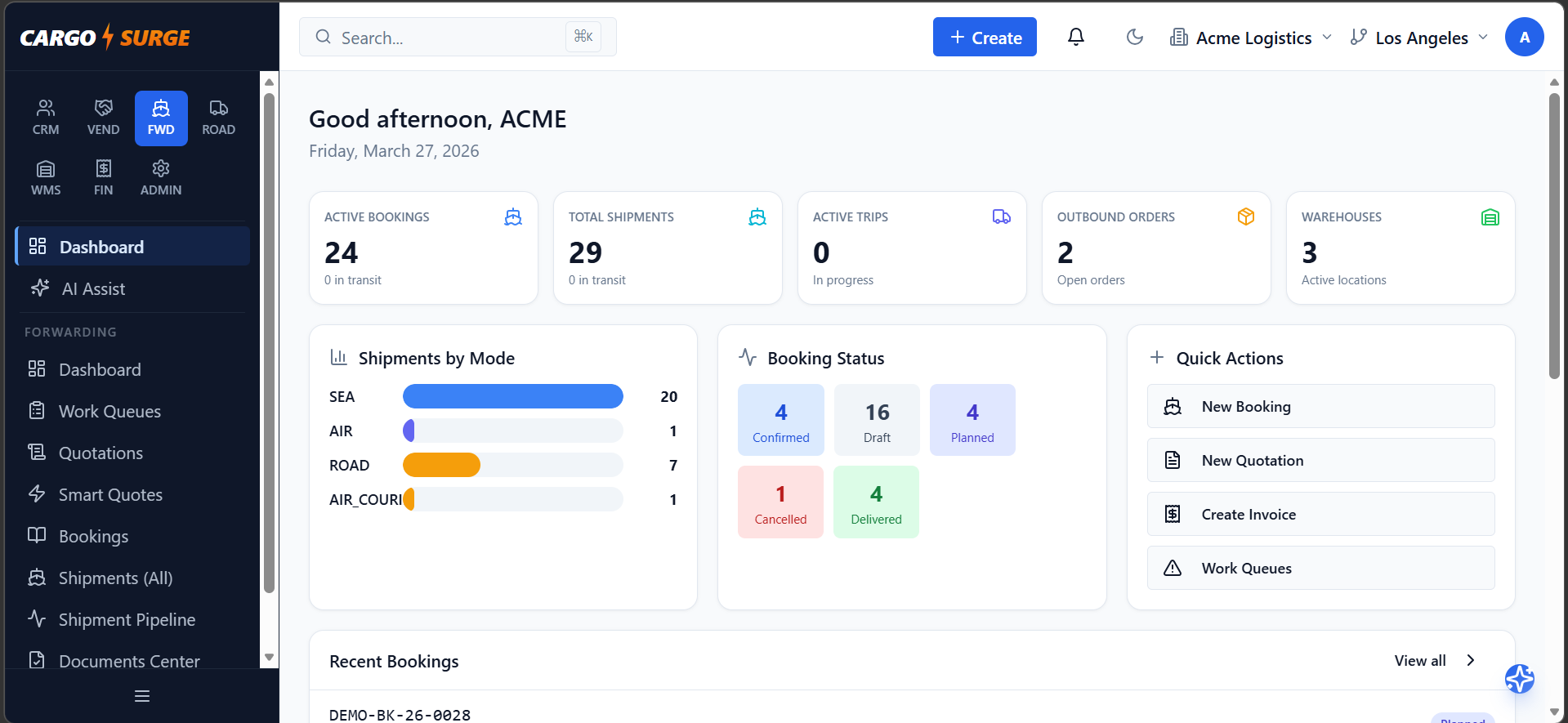Open Quotations in the sidebar
This screenshot has width=1568, height=723.
pyautogui.click(x=132, y=453)
